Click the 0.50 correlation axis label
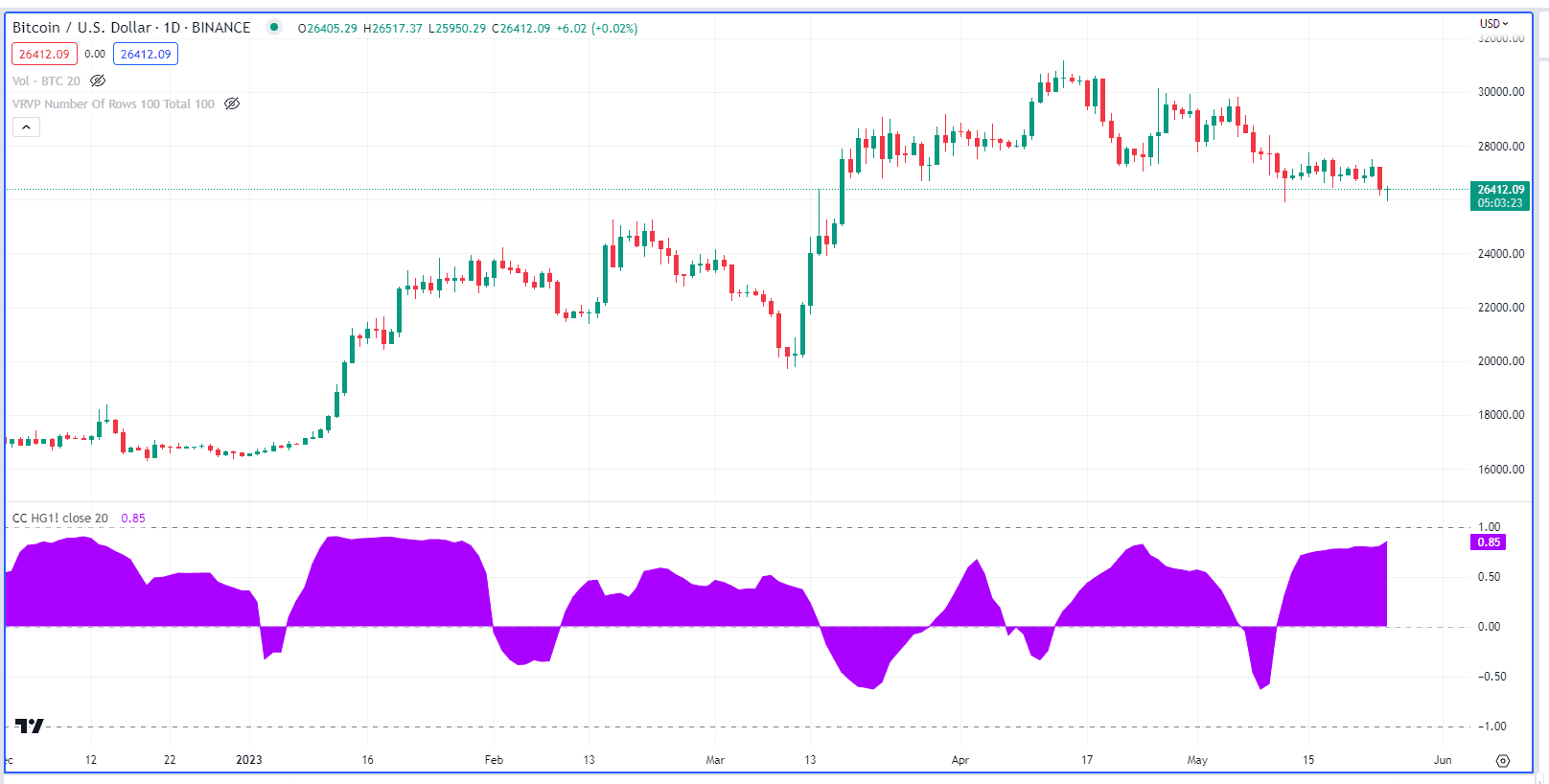1549x784 pixels. pyautogui.click(x=1489, y=577)
